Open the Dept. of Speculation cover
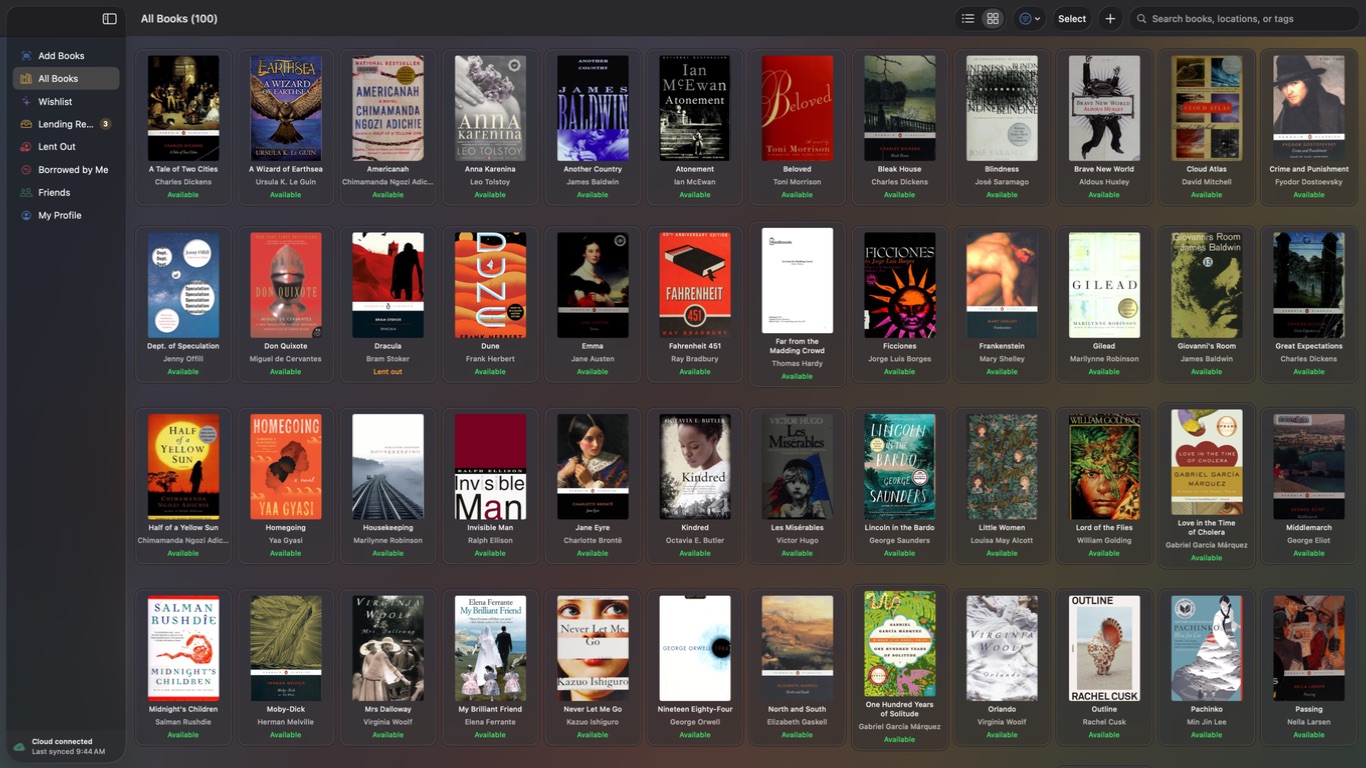This screenshot has width=1366, height=768. (x=183, y=285)
